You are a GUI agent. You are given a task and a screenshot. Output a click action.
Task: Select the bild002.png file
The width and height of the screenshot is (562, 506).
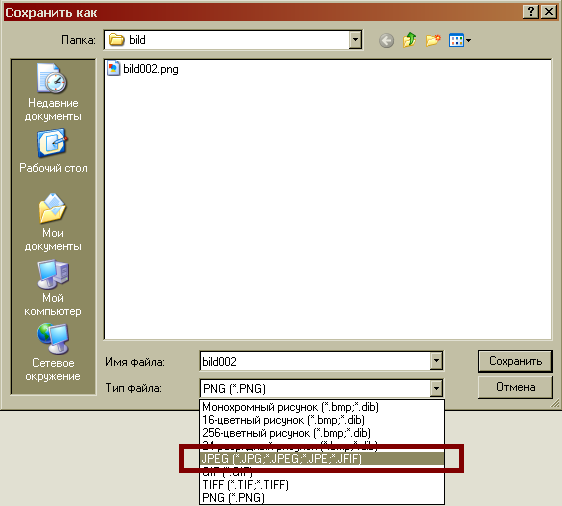[142, 69]
